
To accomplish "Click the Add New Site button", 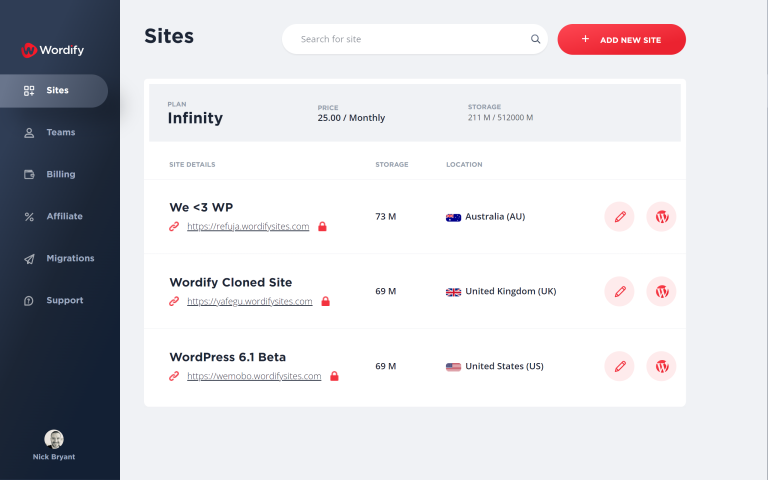I will [x=622, y=40].
